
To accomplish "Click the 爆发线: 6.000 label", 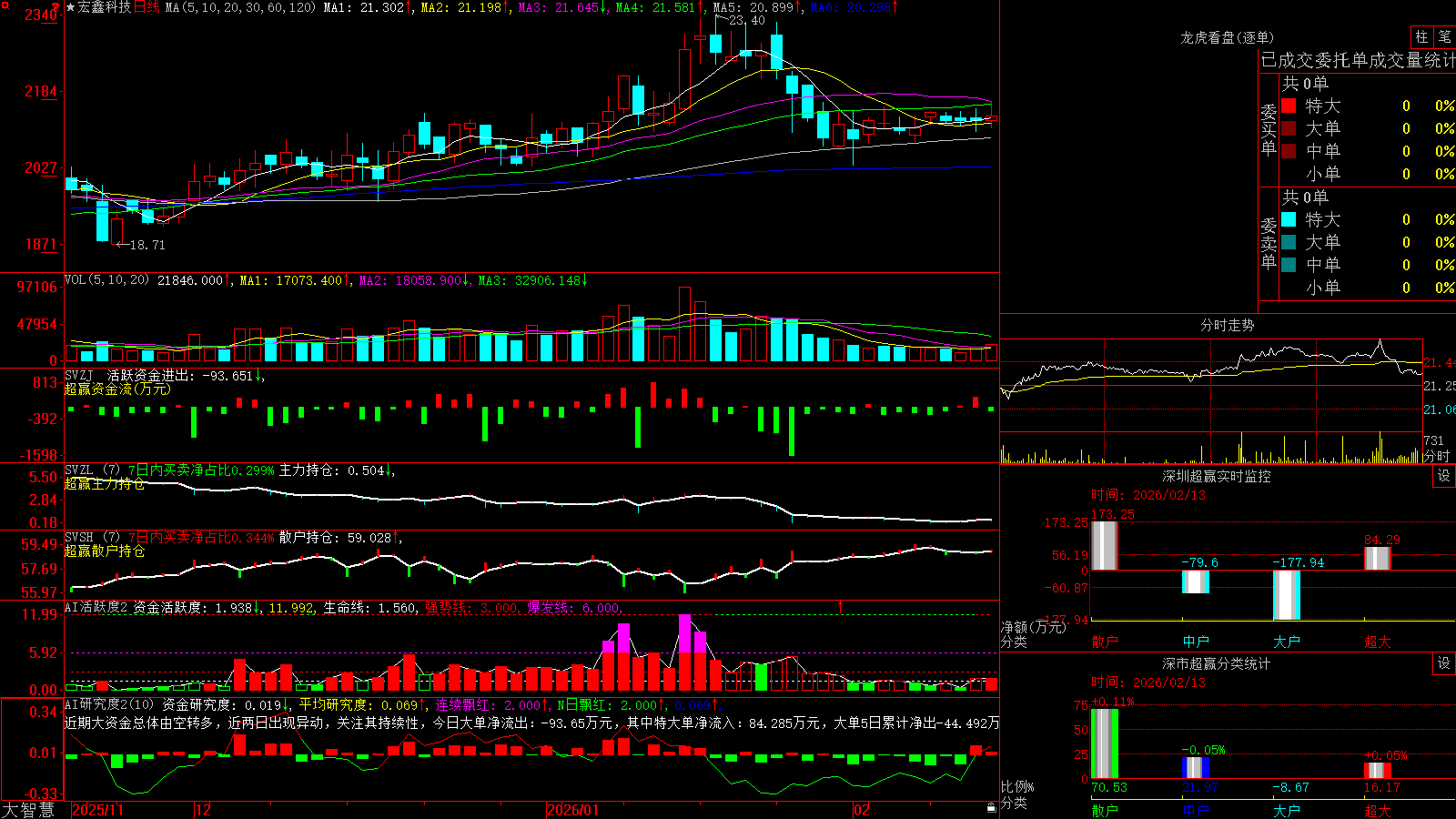I will (574, 608).
